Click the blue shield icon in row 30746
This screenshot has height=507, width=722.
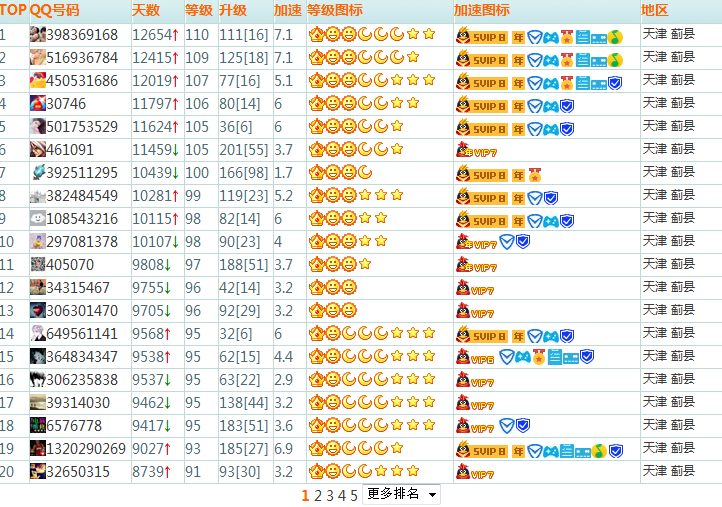pyautogui.click(x=567, y=106)
